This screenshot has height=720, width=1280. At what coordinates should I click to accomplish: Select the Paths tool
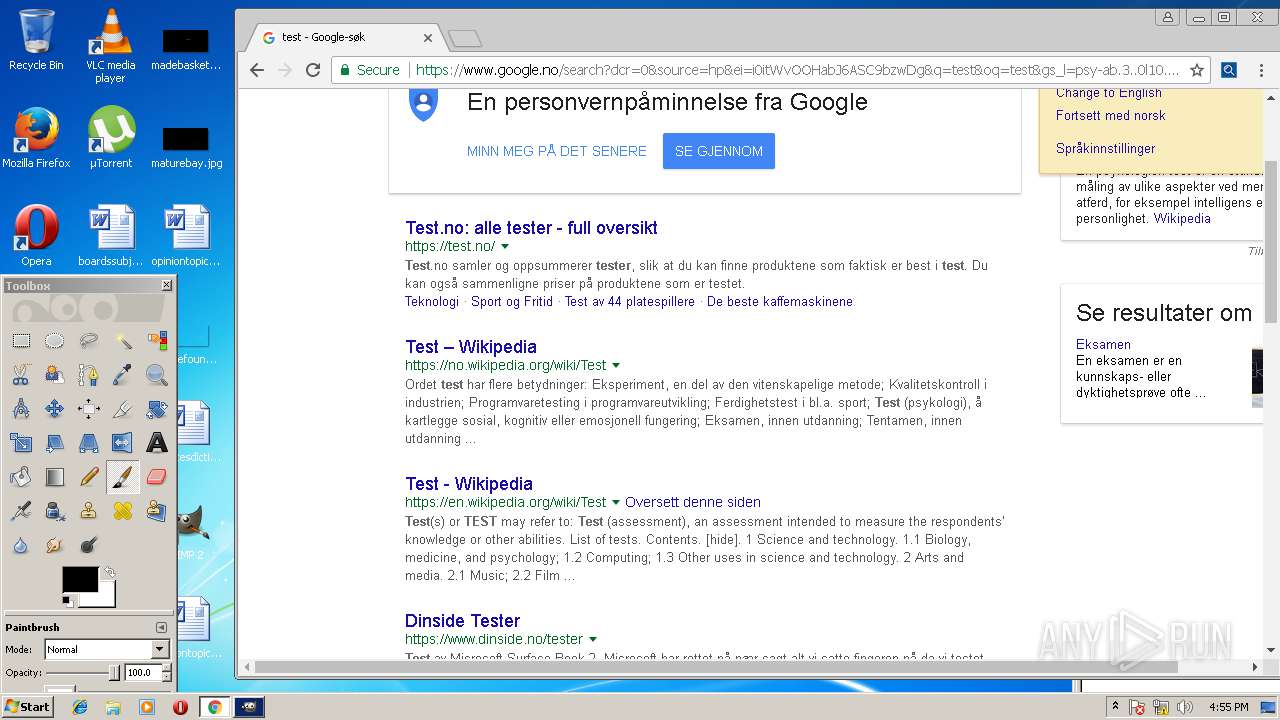click(x=89, y=375)
